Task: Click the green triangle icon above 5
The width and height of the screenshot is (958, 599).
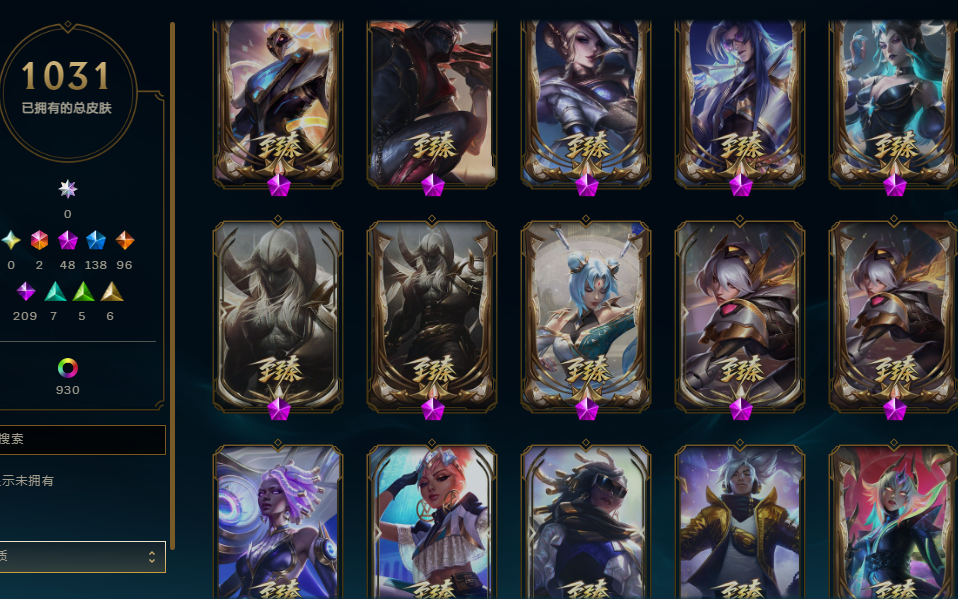Action: point(83,292)
